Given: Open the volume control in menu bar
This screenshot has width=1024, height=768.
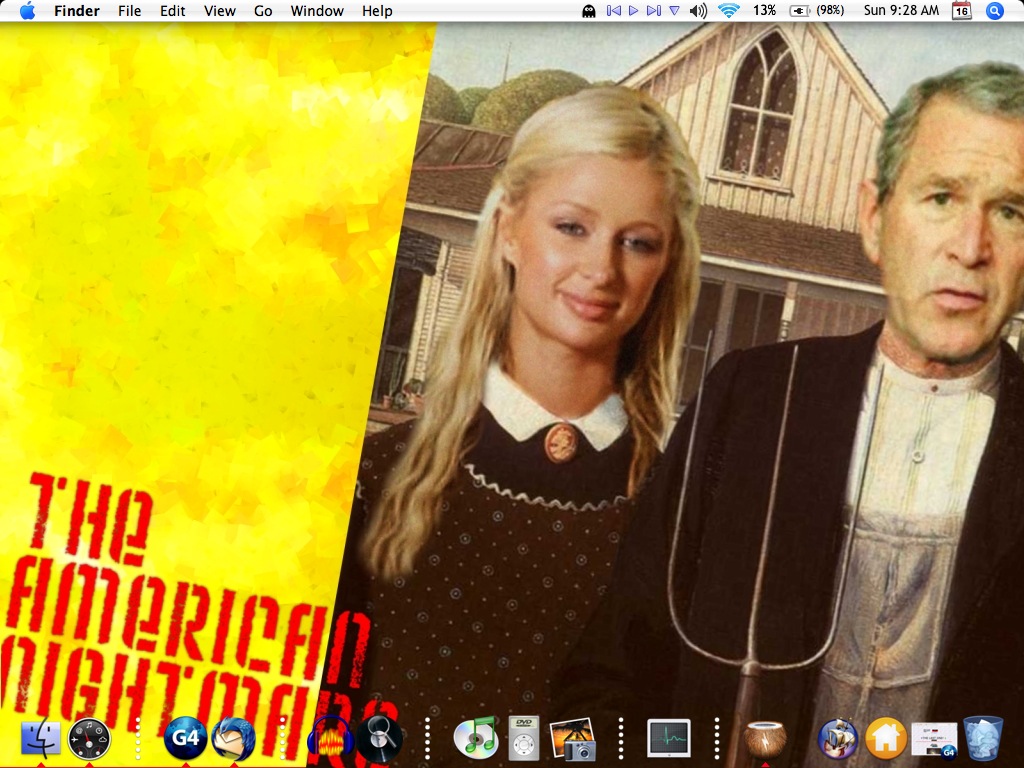Looking at the screenshot, I should click(698, 10).
